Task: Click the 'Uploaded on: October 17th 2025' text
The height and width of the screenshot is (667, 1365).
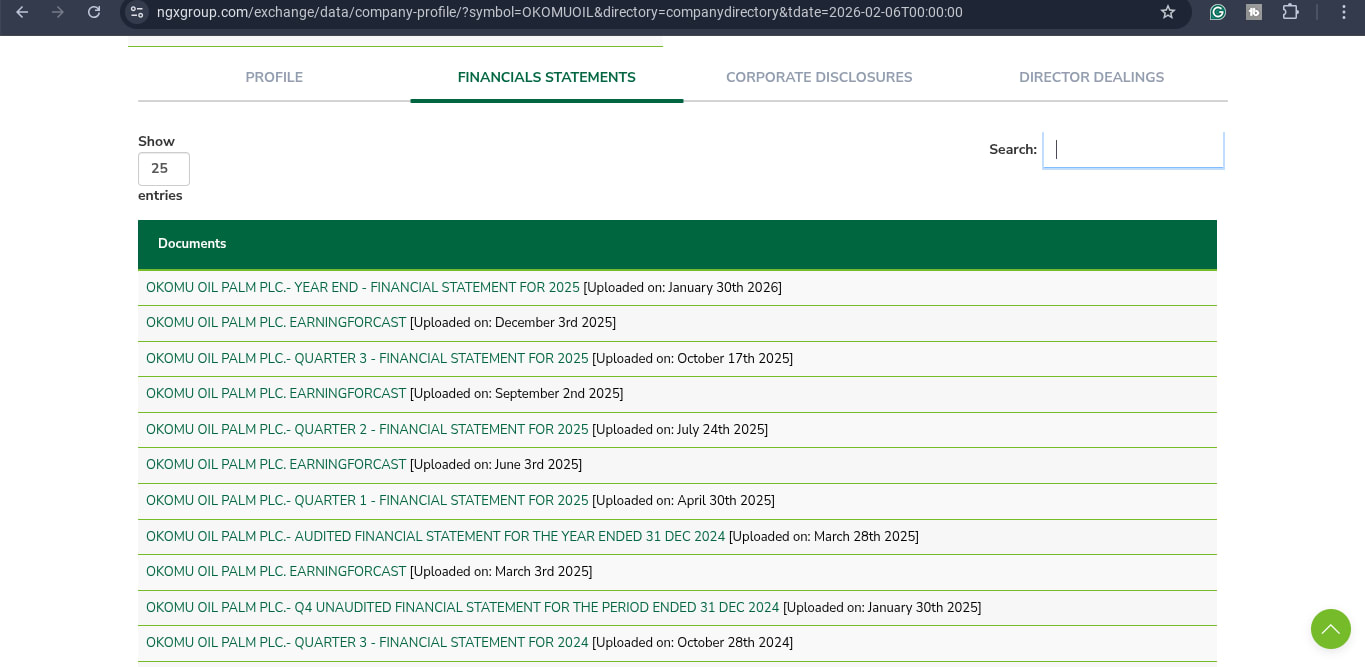Action: coord(693,358)
